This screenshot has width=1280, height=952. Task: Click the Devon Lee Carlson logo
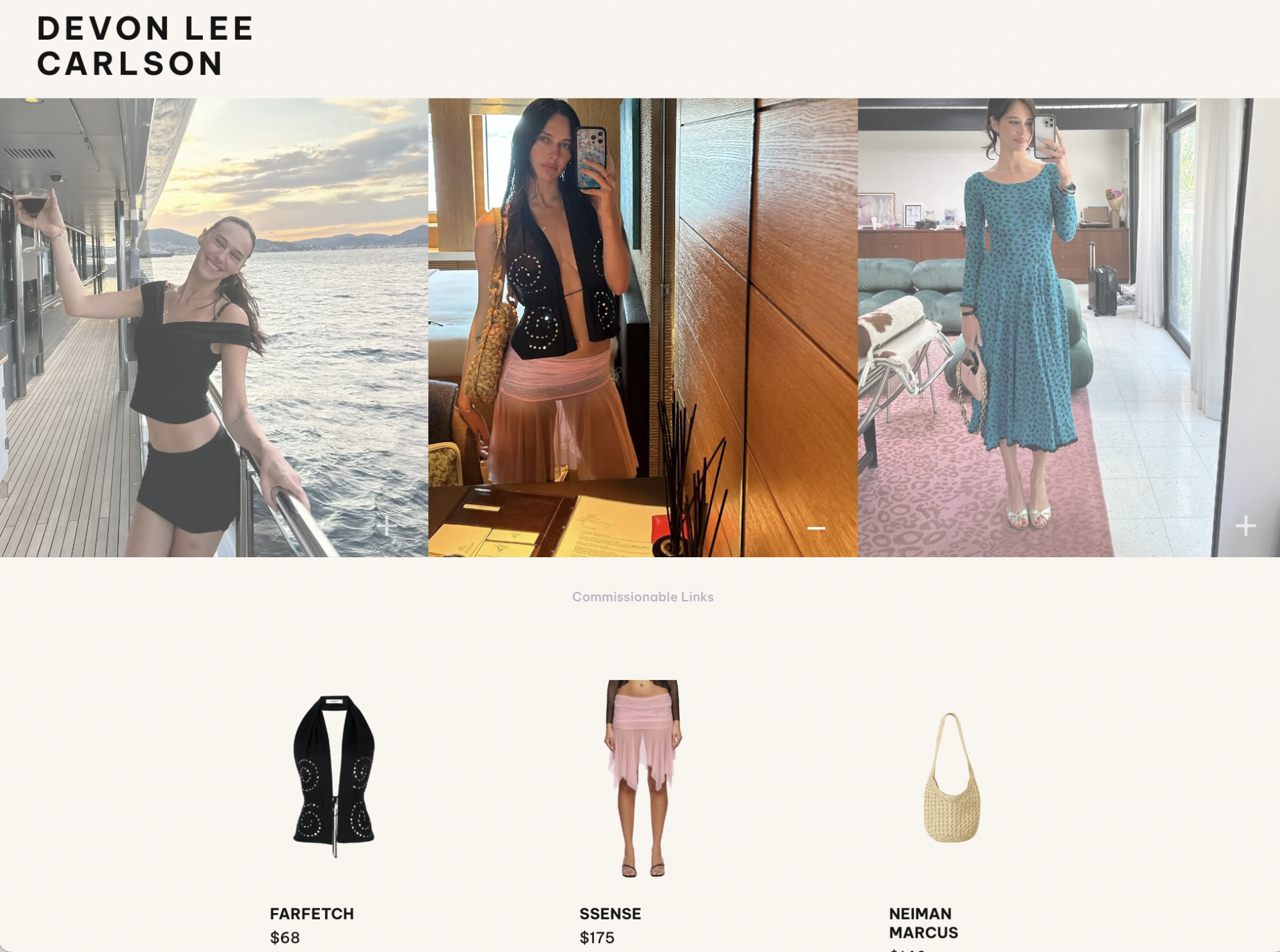(x=145, y=46)
